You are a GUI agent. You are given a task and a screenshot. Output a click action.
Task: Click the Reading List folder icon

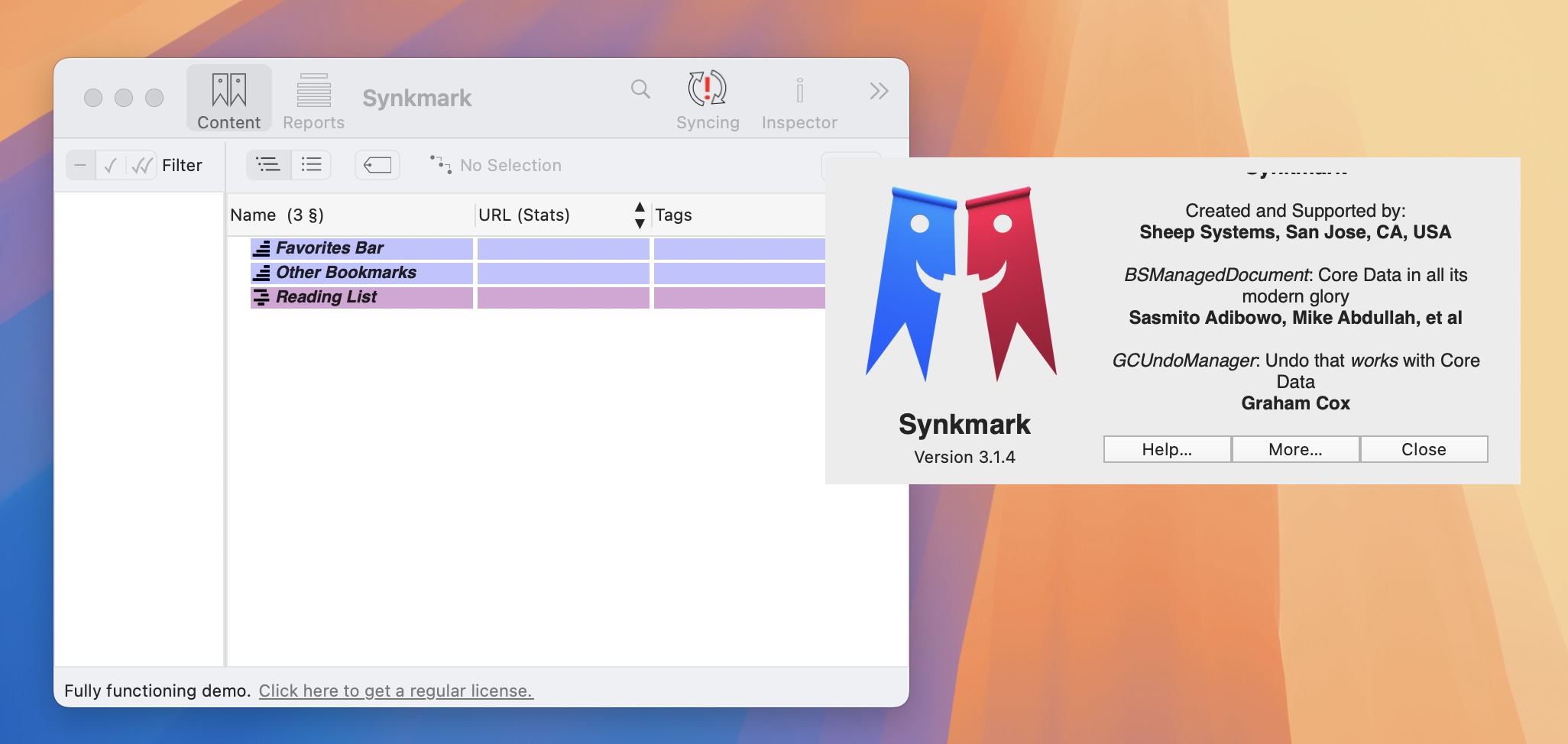pos(261,297)
